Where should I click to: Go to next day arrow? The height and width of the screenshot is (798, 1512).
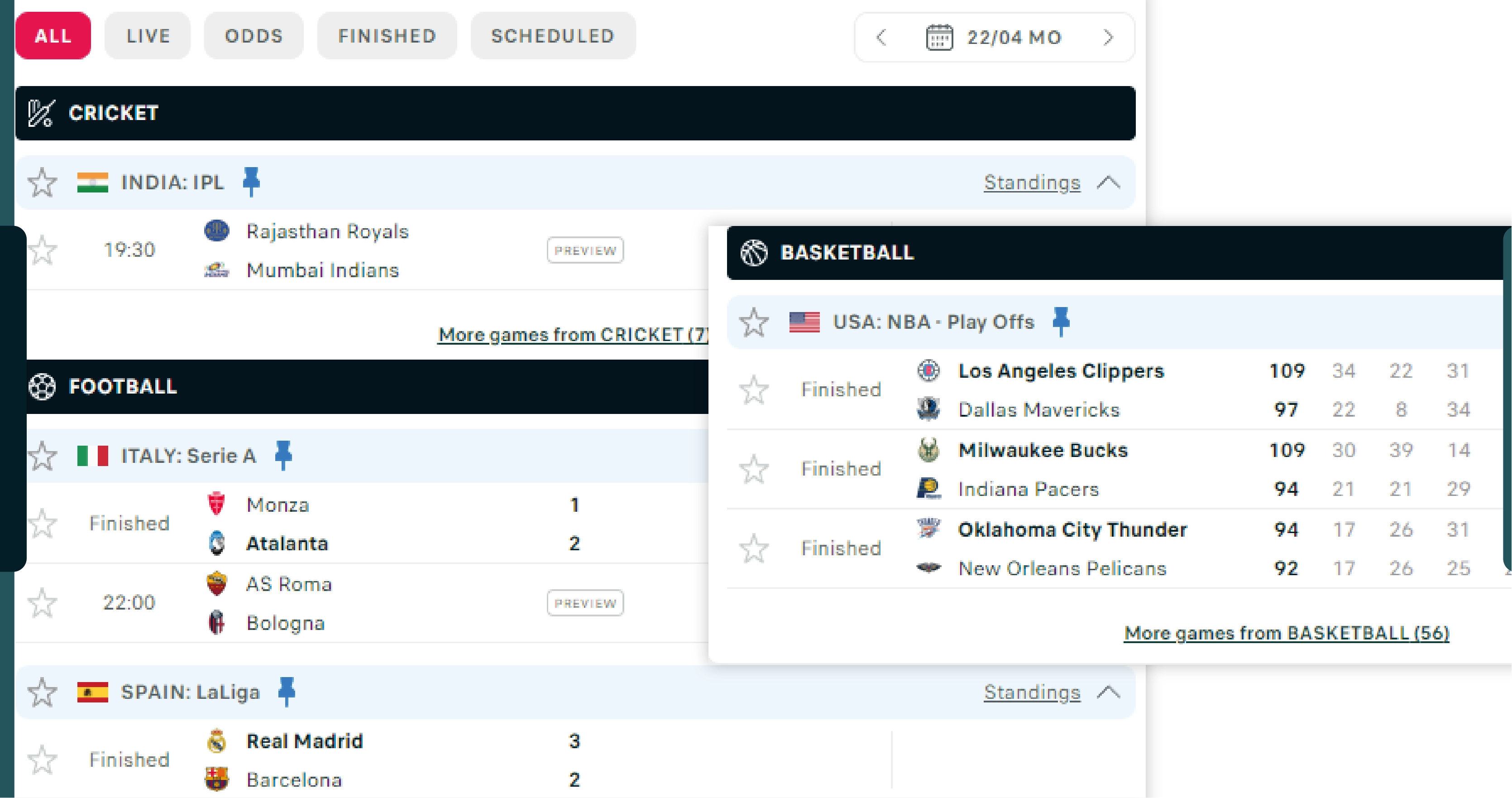click(x=1108, y=38)
